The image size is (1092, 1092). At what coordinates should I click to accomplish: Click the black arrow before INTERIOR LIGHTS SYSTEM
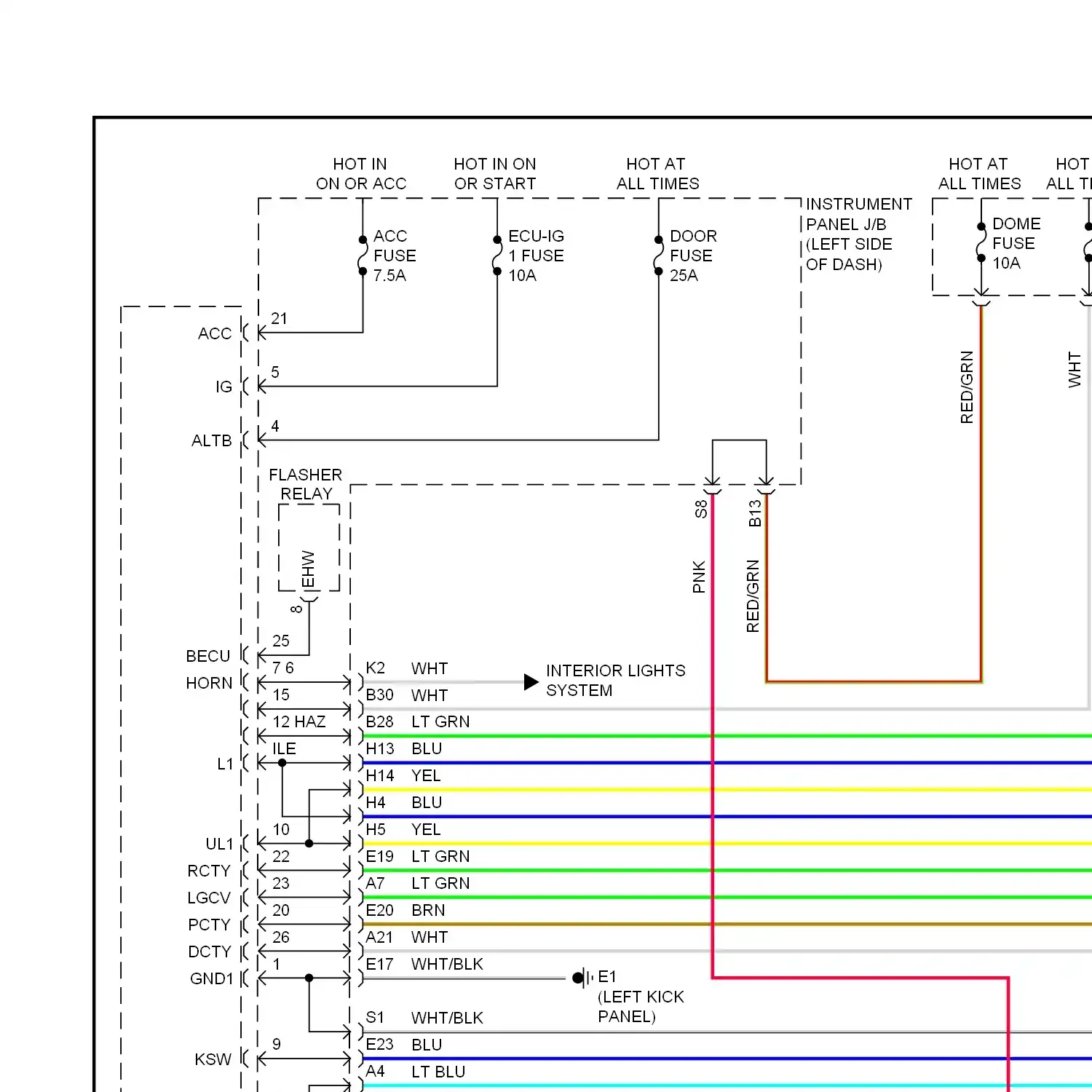pos(531,682)
